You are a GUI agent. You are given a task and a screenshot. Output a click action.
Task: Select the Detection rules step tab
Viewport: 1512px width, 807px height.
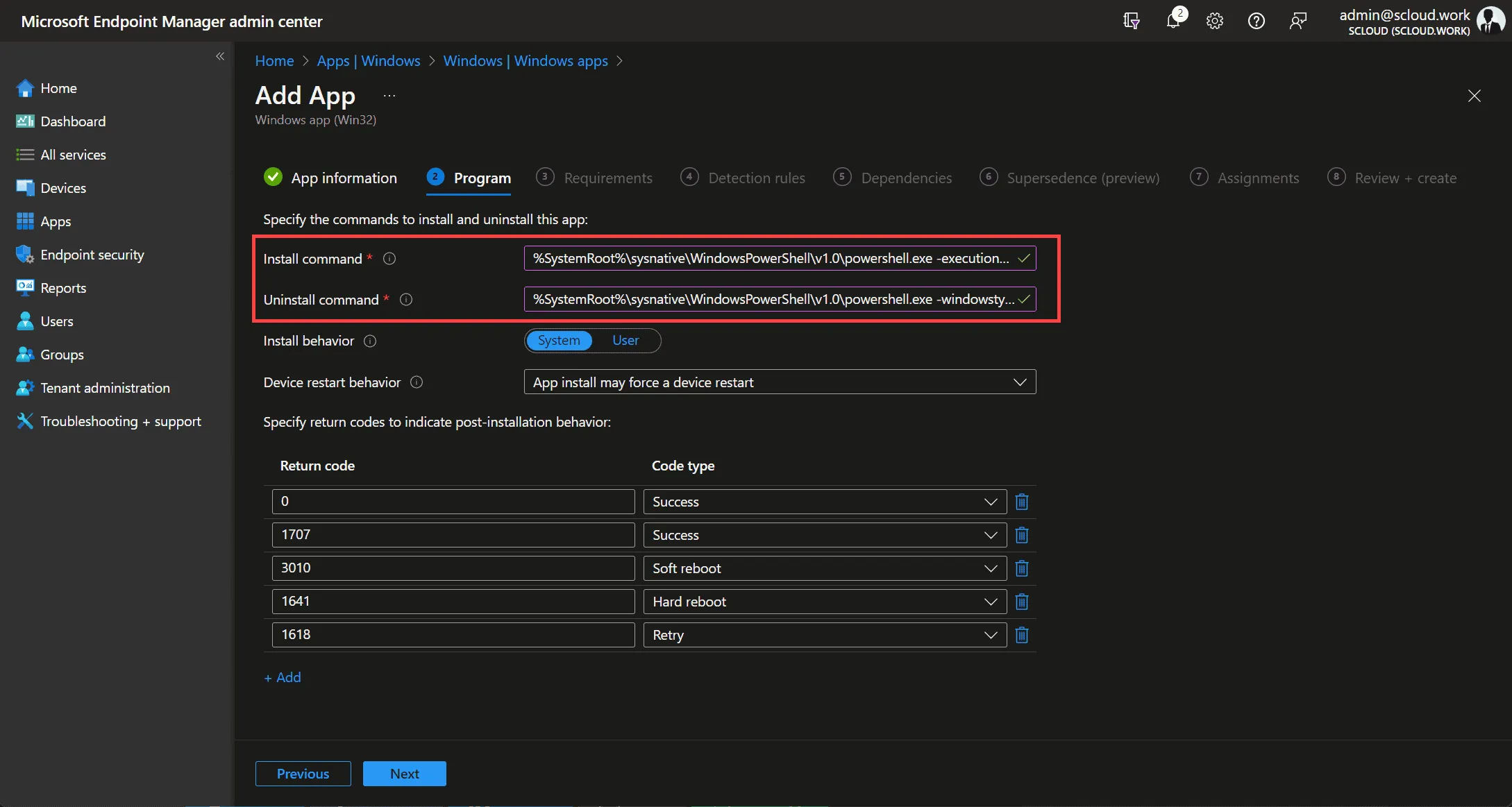coord(742,178)
